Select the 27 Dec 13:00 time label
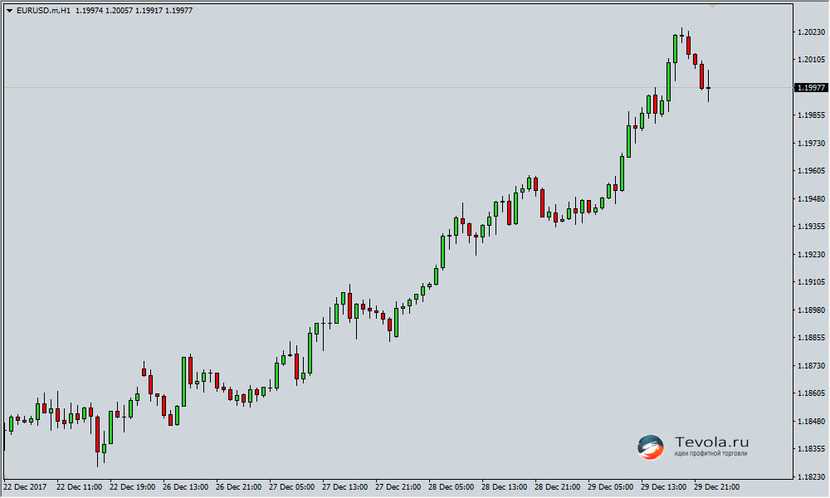This screenshot has height=498, width=830. (x=347, y=487)
